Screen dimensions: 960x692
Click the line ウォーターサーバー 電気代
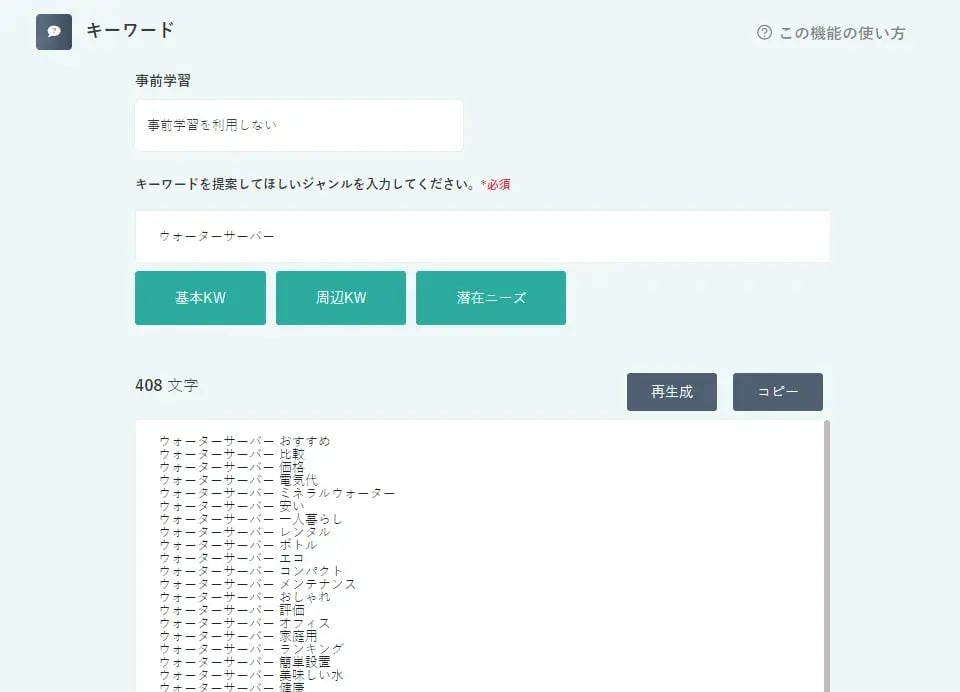click(239, 480)
